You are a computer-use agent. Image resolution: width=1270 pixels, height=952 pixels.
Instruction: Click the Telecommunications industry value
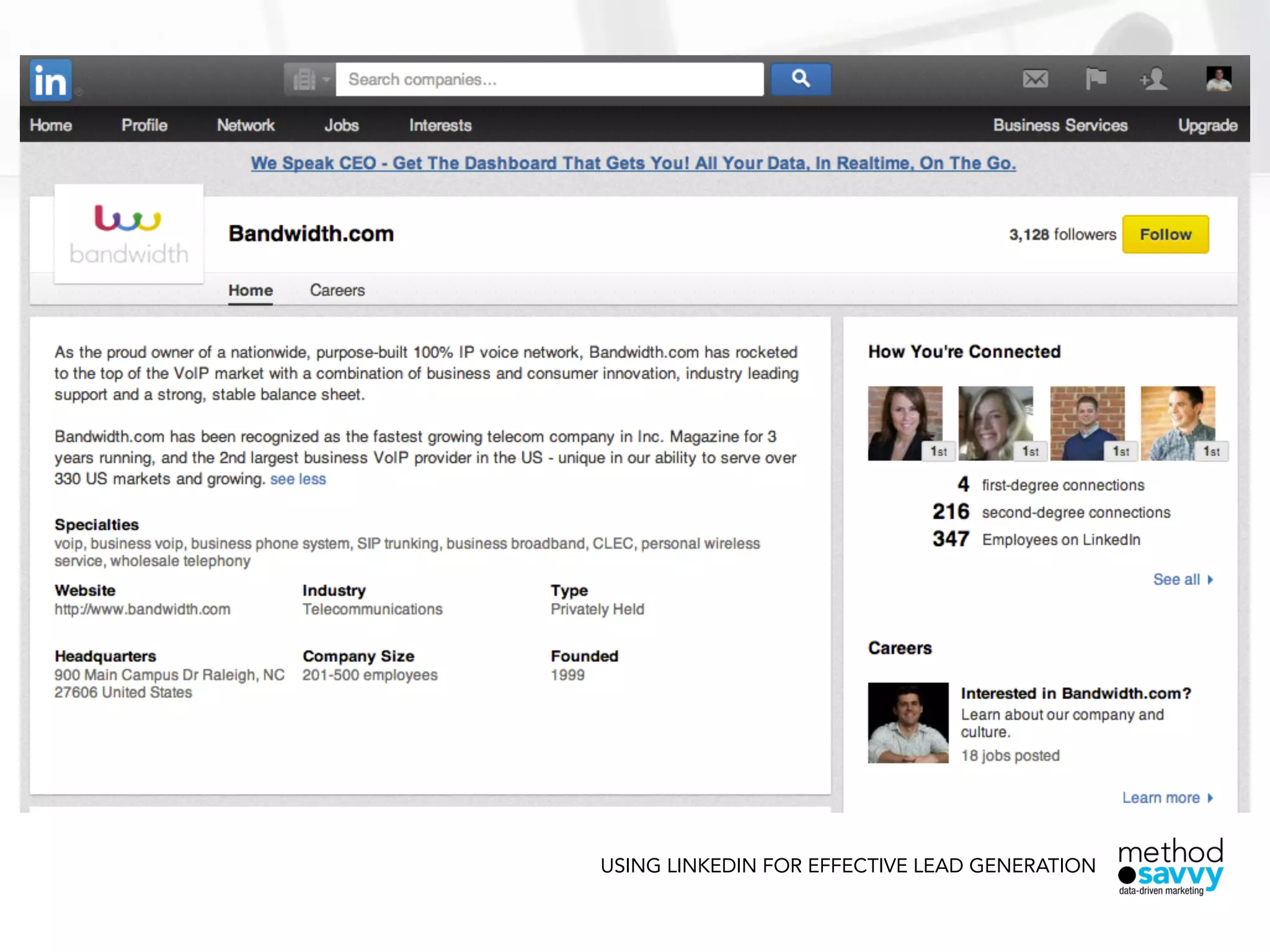point(372,609)
